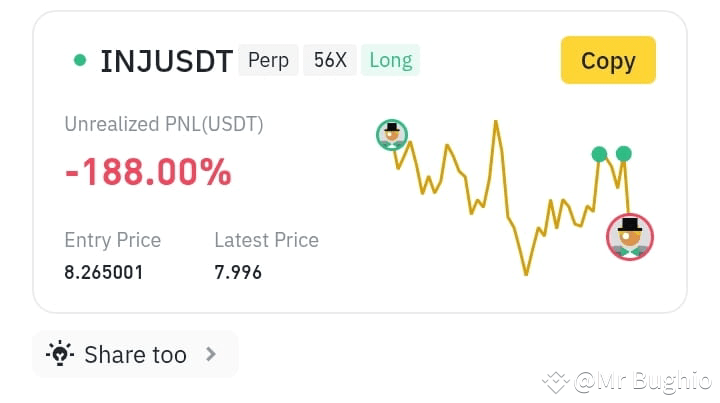The image size is (720, 403).
Task: Click the second green dot marker on chart
Action: tap(623, 154)
